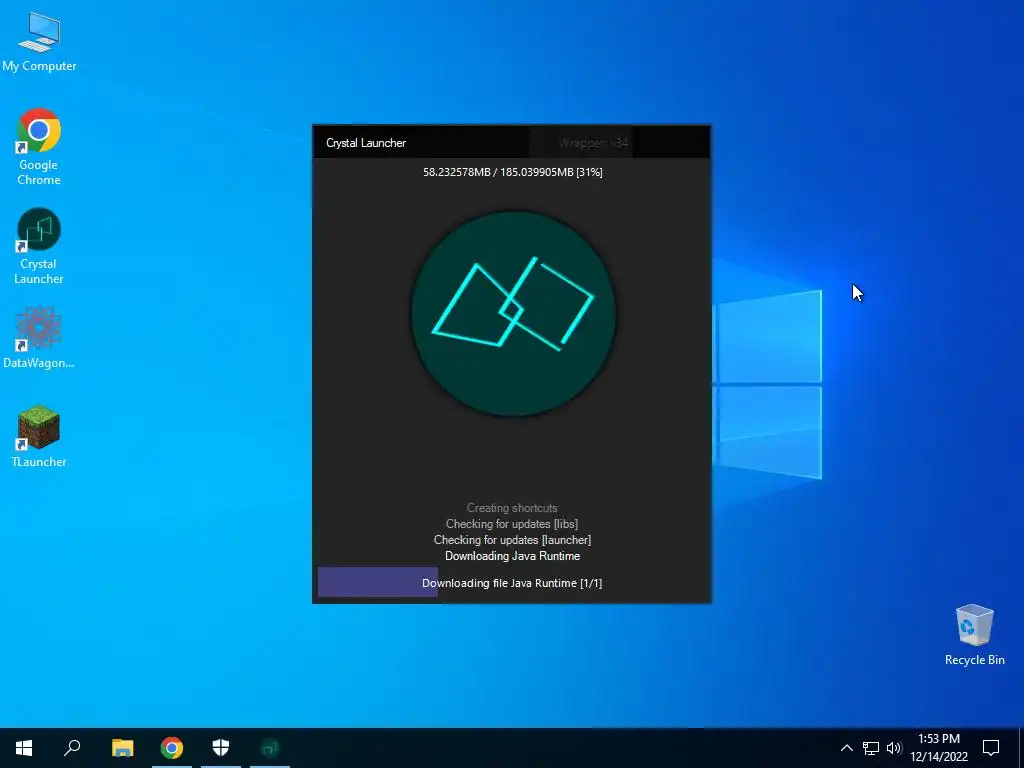Image resolution: width=1024 pixels, height=768 pixels.
Task: Click the 'Creating shortcuts' status line
Action: pos(512,507)
